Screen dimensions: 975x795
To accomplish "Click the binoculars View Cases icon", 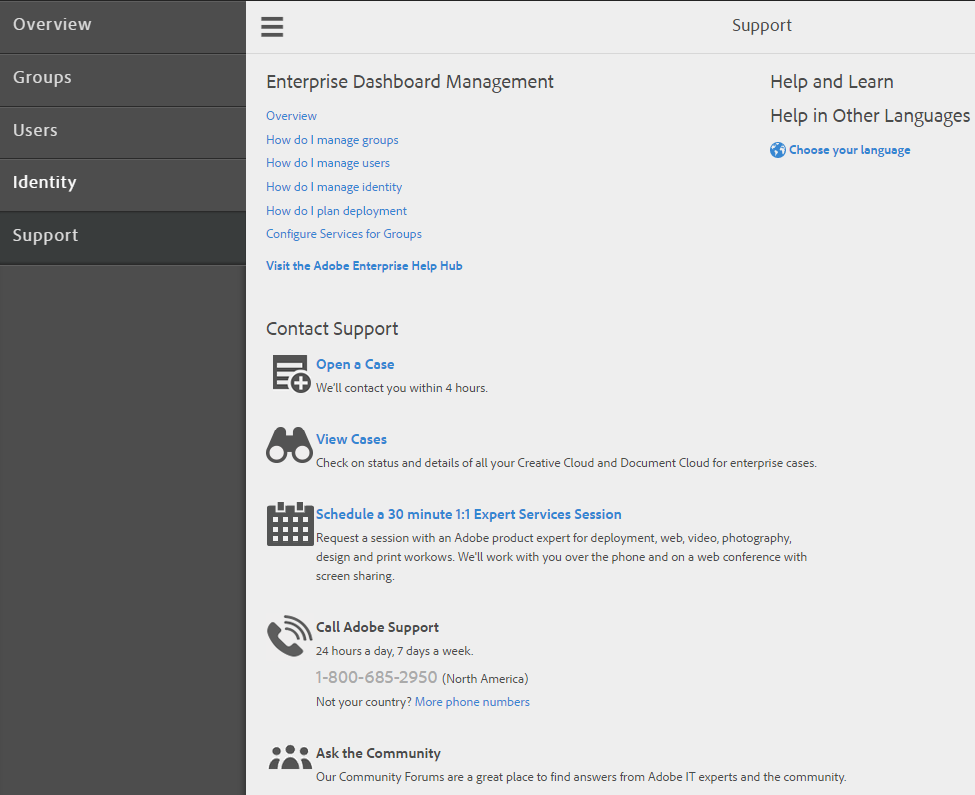I will tap(289, 446).
